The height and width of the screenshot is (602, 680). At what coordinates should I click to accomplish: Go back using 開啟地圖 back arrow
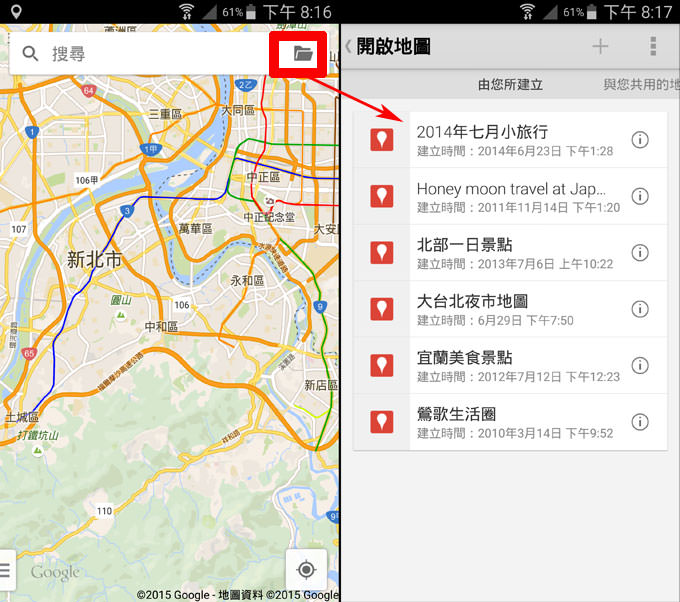348,46
